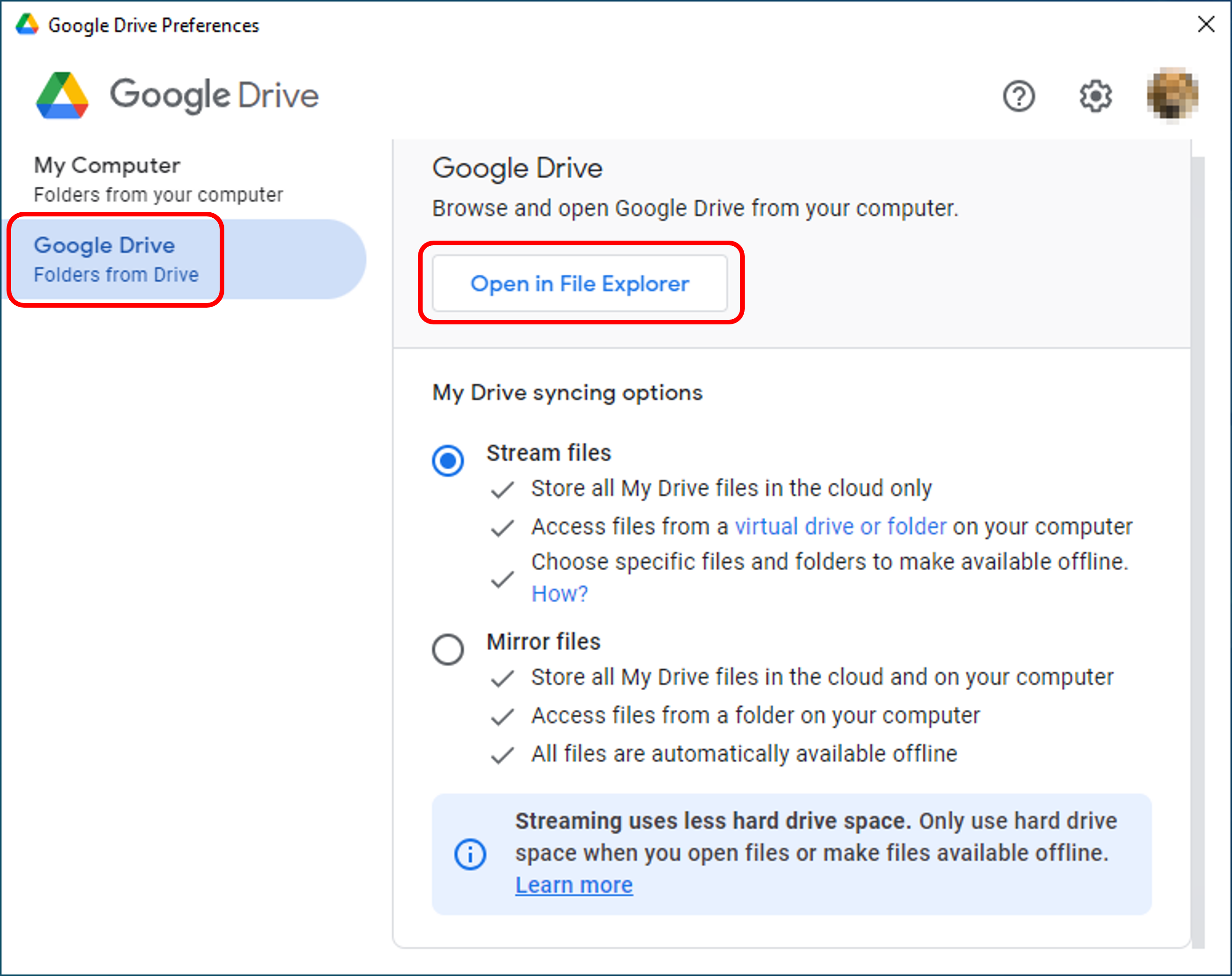Click 'Store all My Drive files in the cloud and on your computer'
1232x976 pixels.
point(822,677)
